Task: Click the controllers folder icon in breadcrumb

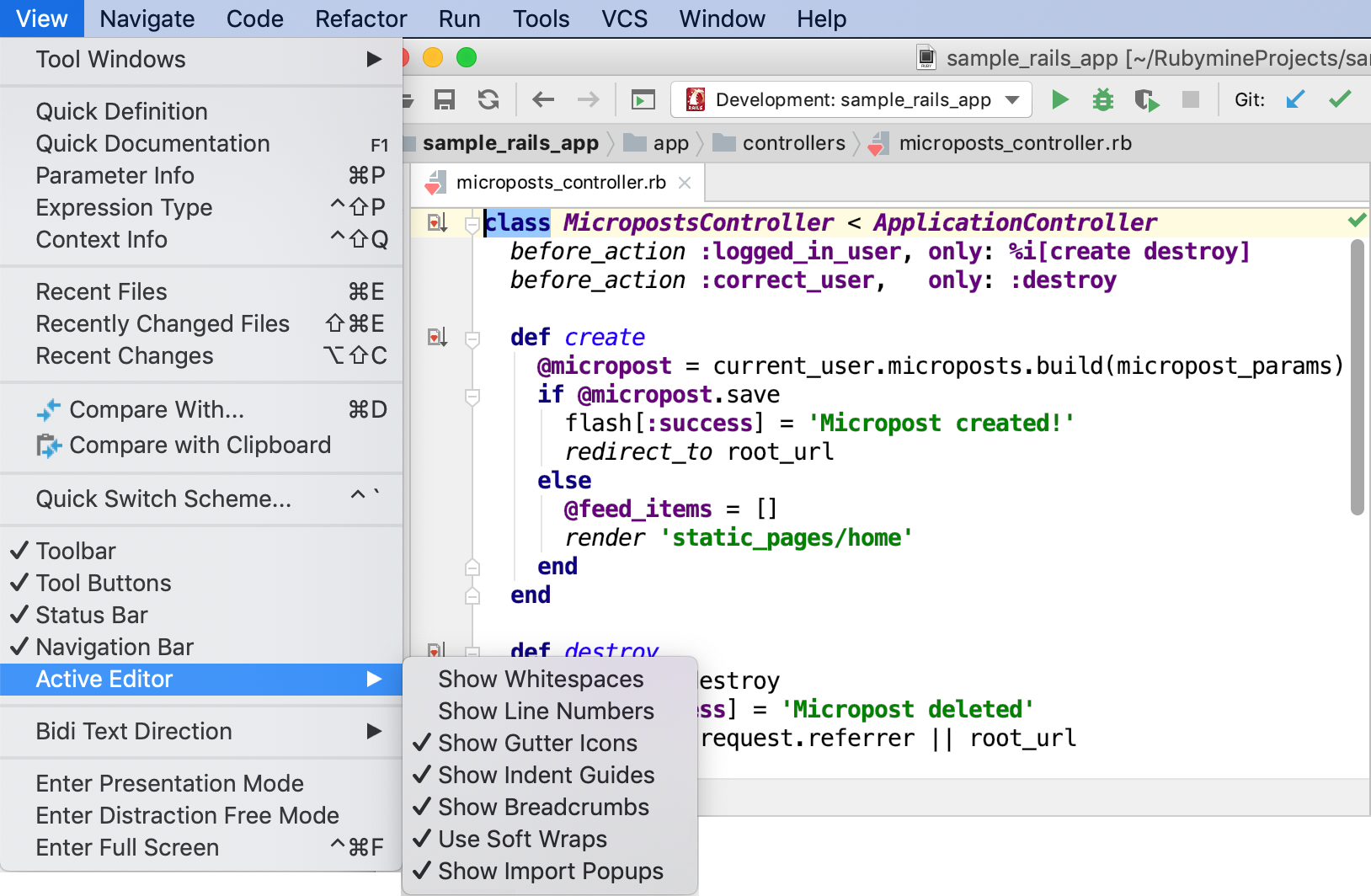Action: [724, 143]
